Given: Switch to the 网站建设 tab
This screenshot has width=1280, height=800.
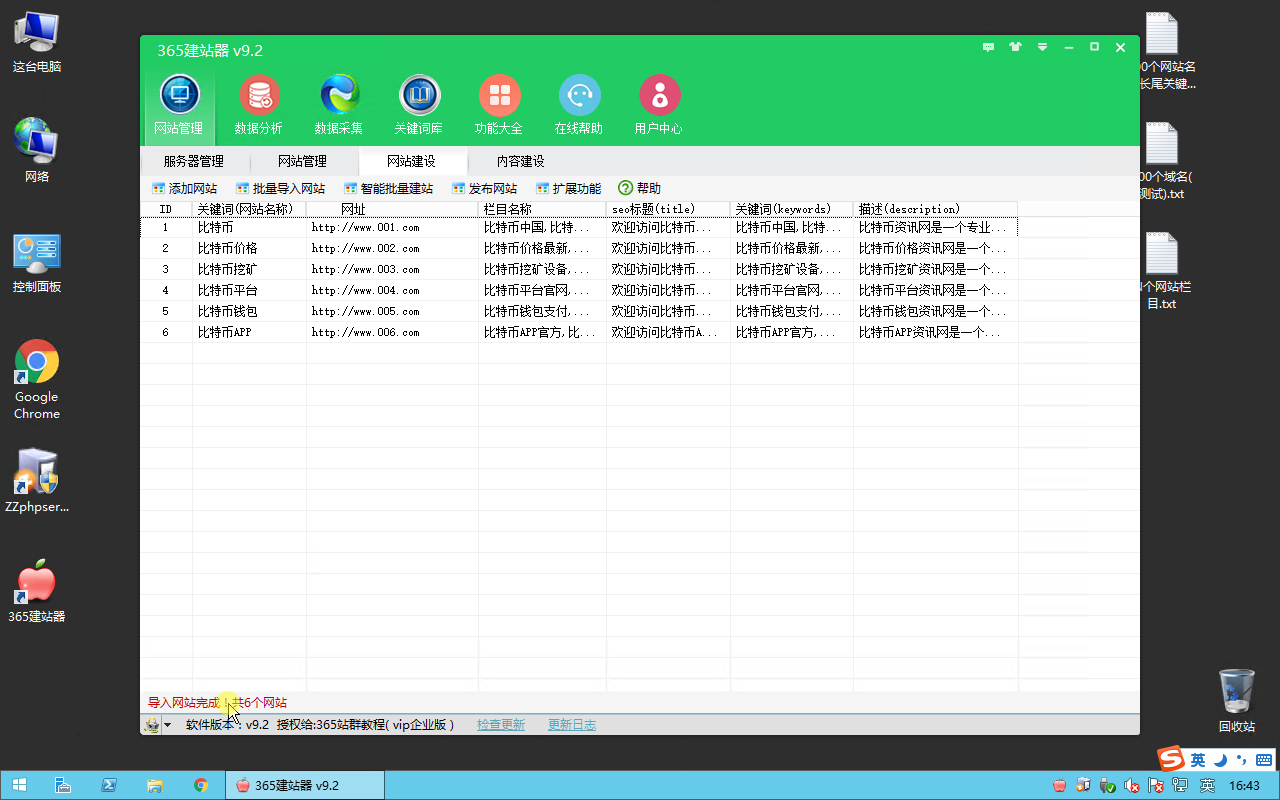Looking at the screenshot, I should [411, 161].
